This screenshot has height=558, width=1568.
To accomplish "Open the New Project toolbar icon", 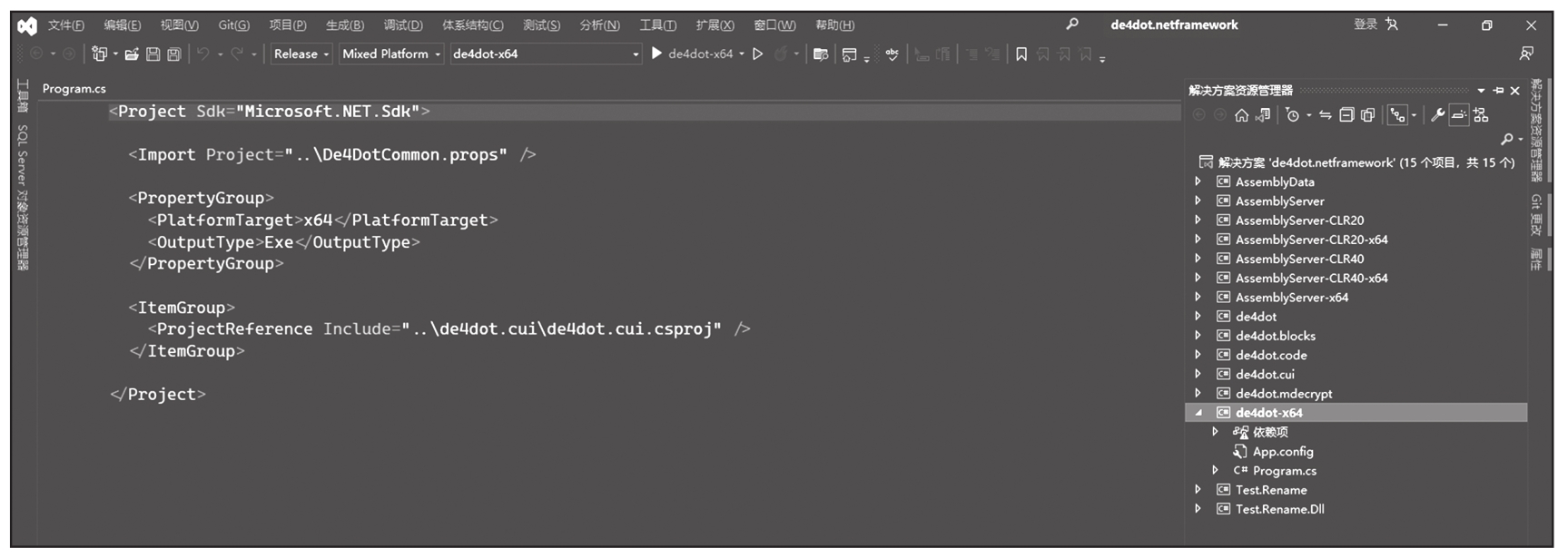I will (99, 54).
